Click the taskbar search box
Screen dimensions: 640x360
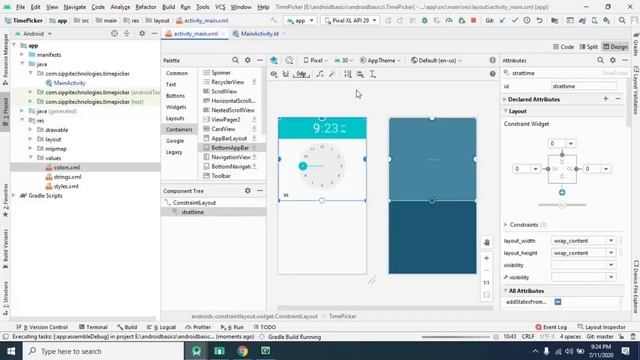(103, 351)
